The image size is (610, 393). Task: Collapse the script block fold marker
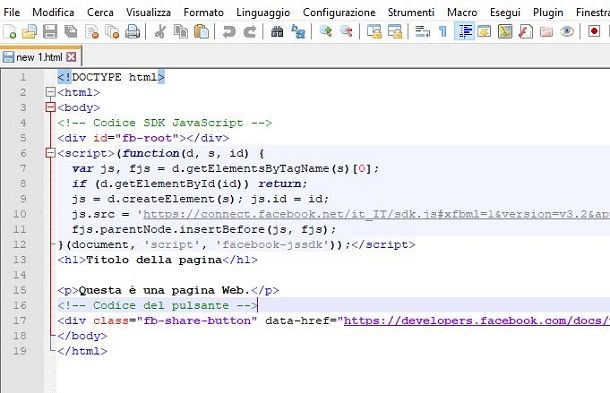51,153
